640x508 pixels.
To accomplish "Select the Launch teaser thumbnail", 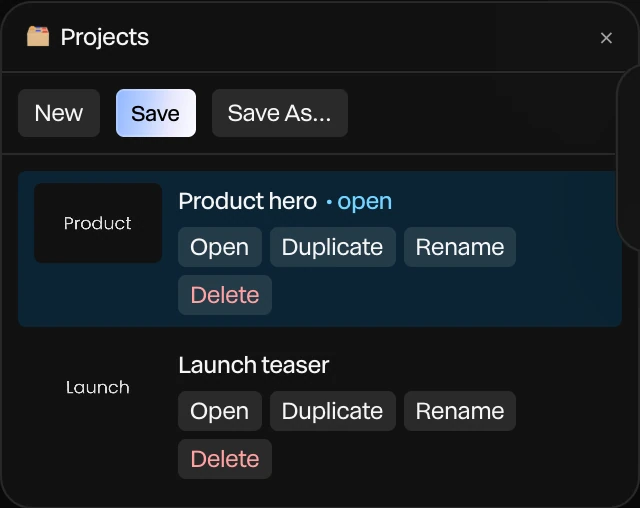I will 98,387.
